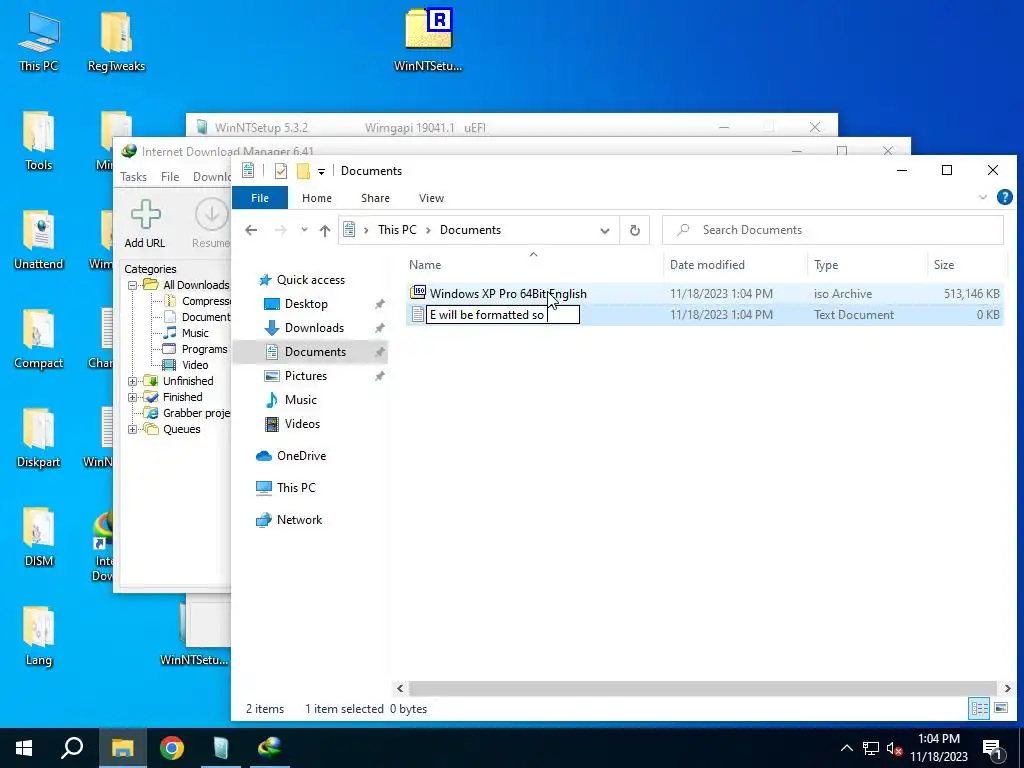Show hidden tray icons chevron
The image size is (1024, 768).
846,748
